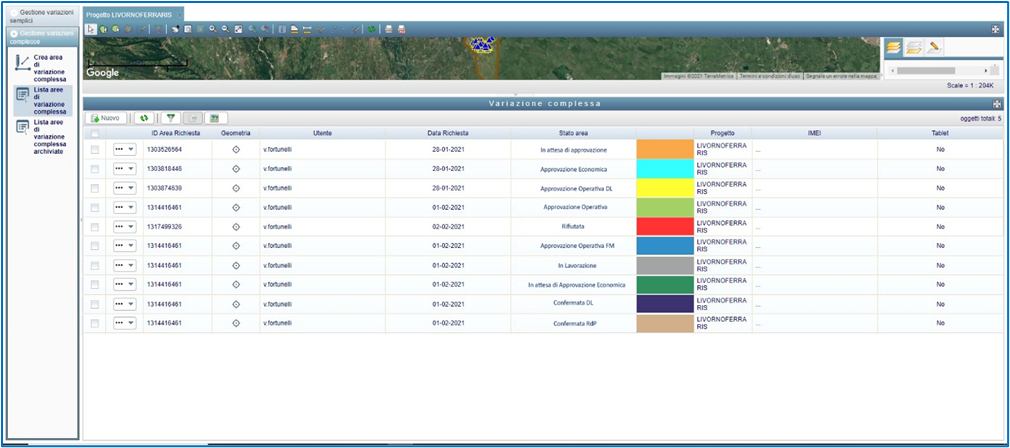The height and width of the screenshot is (448, 1010).
Task: Click the active yellow layers icon
Action: pos(895,47)
